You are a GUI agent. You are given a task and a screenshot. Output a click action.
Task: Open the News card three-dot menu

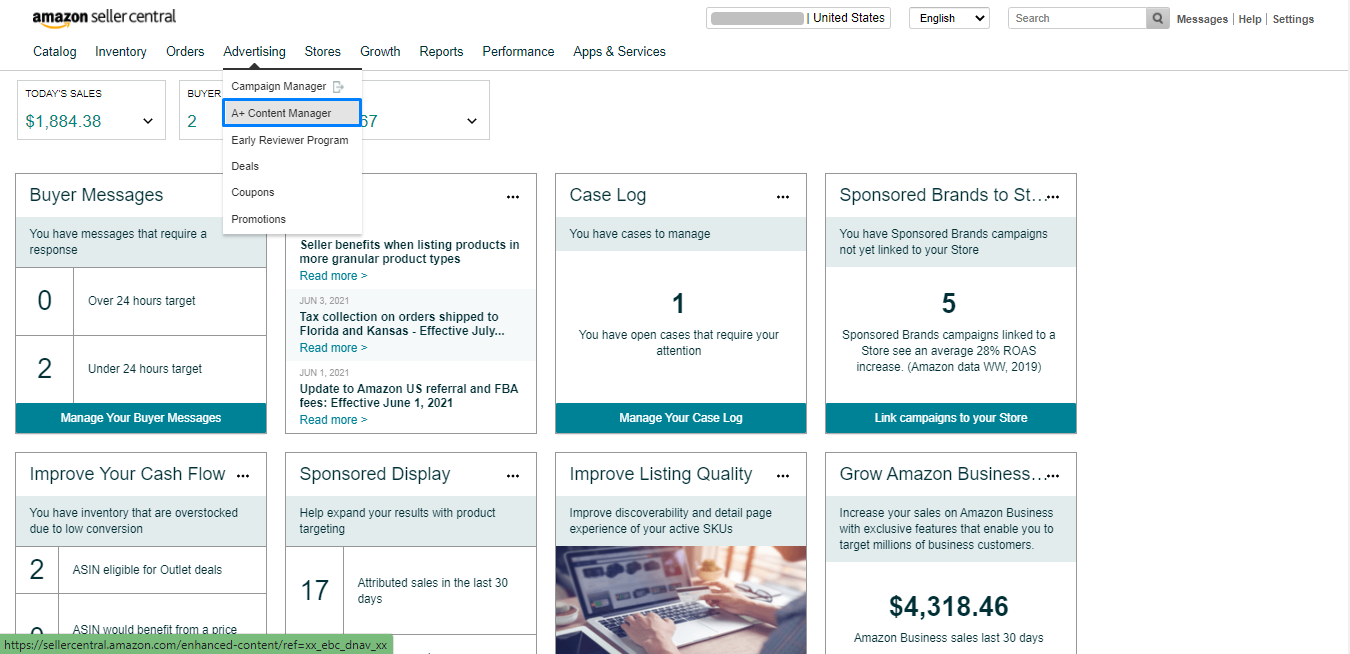[513, 197]
